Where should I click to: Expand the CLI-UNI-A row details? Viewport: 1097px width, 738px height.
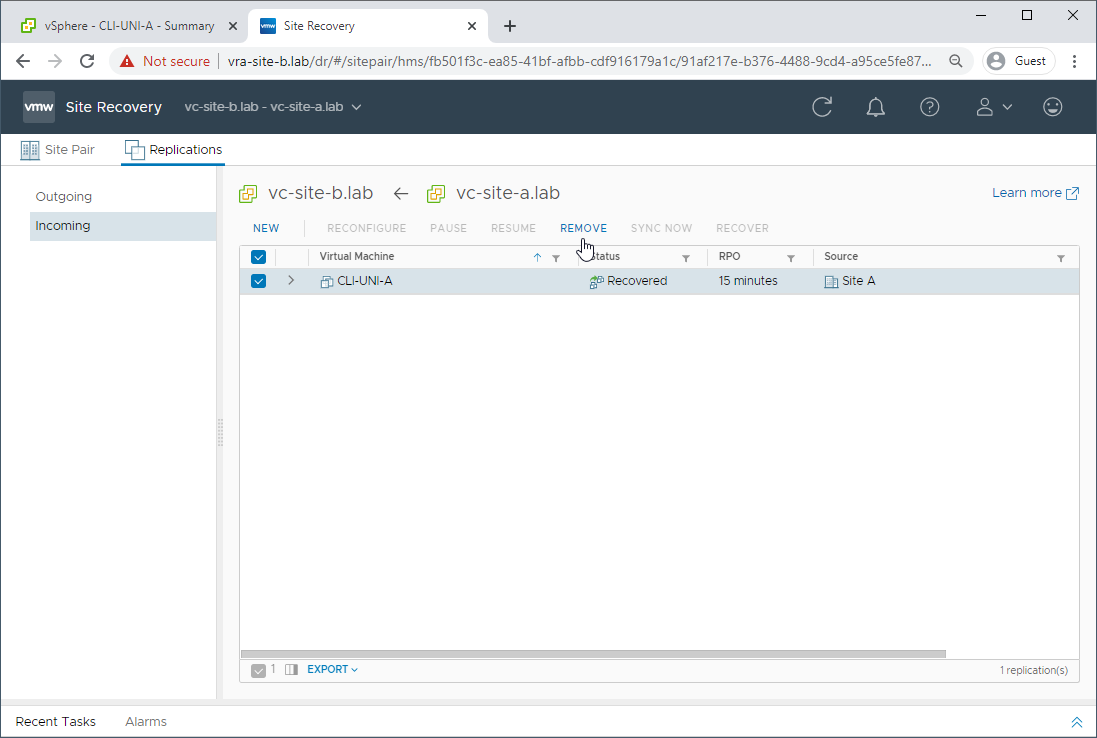[291, 281]
